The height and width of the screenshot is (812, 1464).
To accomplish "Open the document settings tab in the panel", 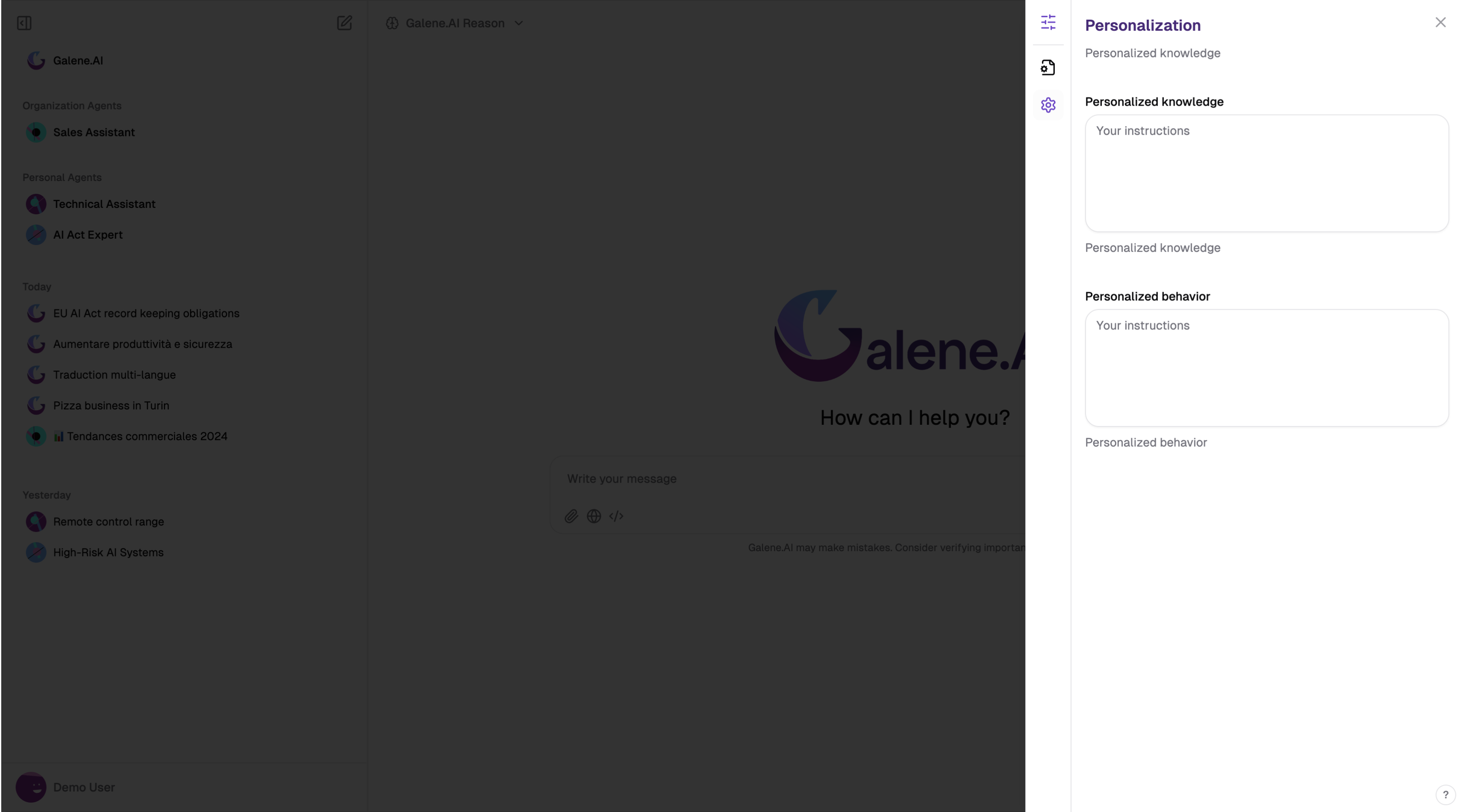I will pyautogui.click(x=1048, y=68).
